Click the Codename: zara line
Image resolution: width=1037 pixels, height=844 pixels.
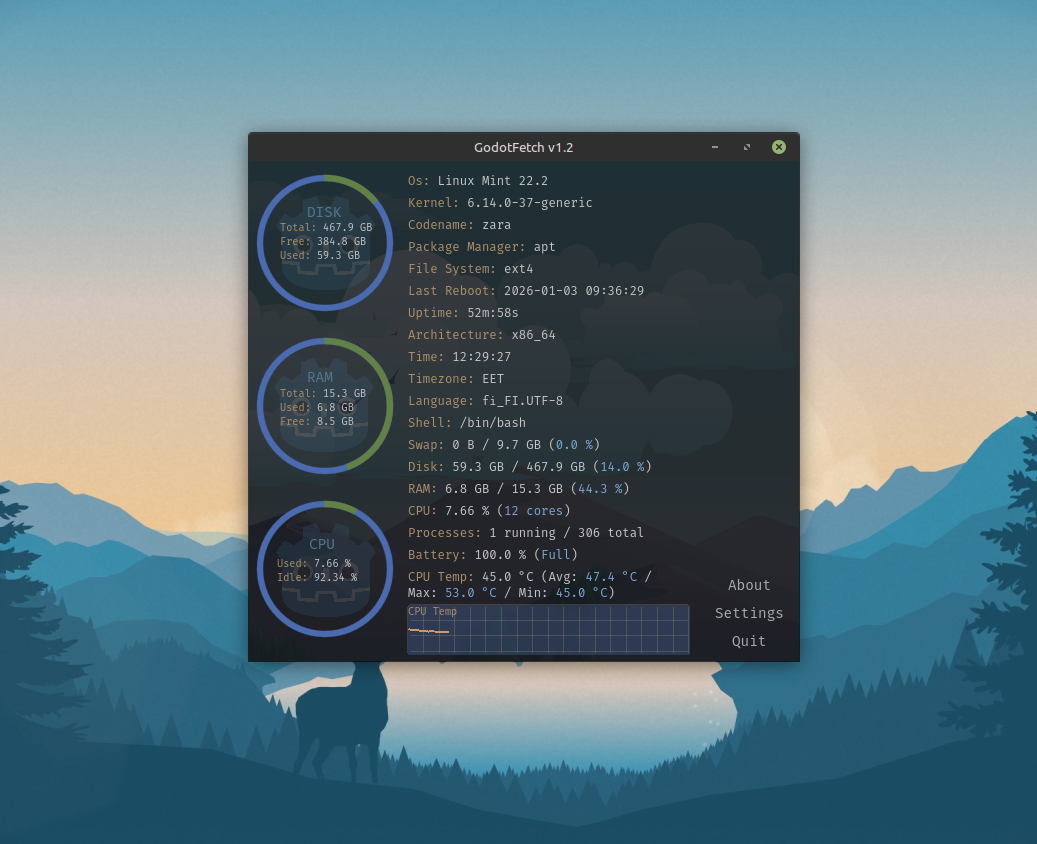459,225
